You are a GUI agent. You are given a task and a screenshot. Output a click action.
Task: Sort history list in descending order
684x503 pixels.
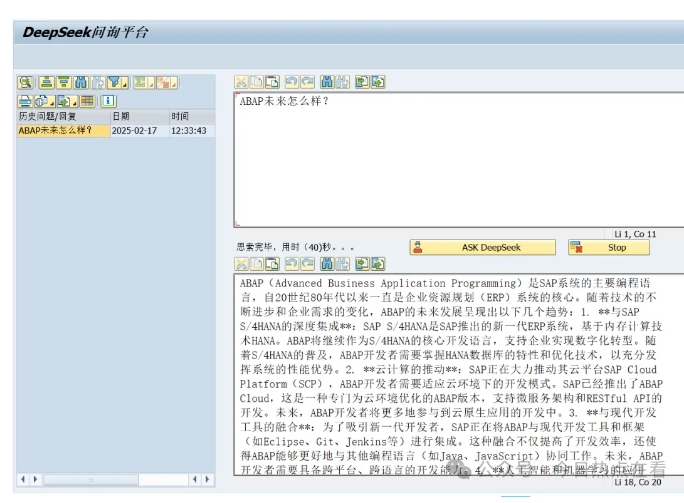[x=63, y=82]
